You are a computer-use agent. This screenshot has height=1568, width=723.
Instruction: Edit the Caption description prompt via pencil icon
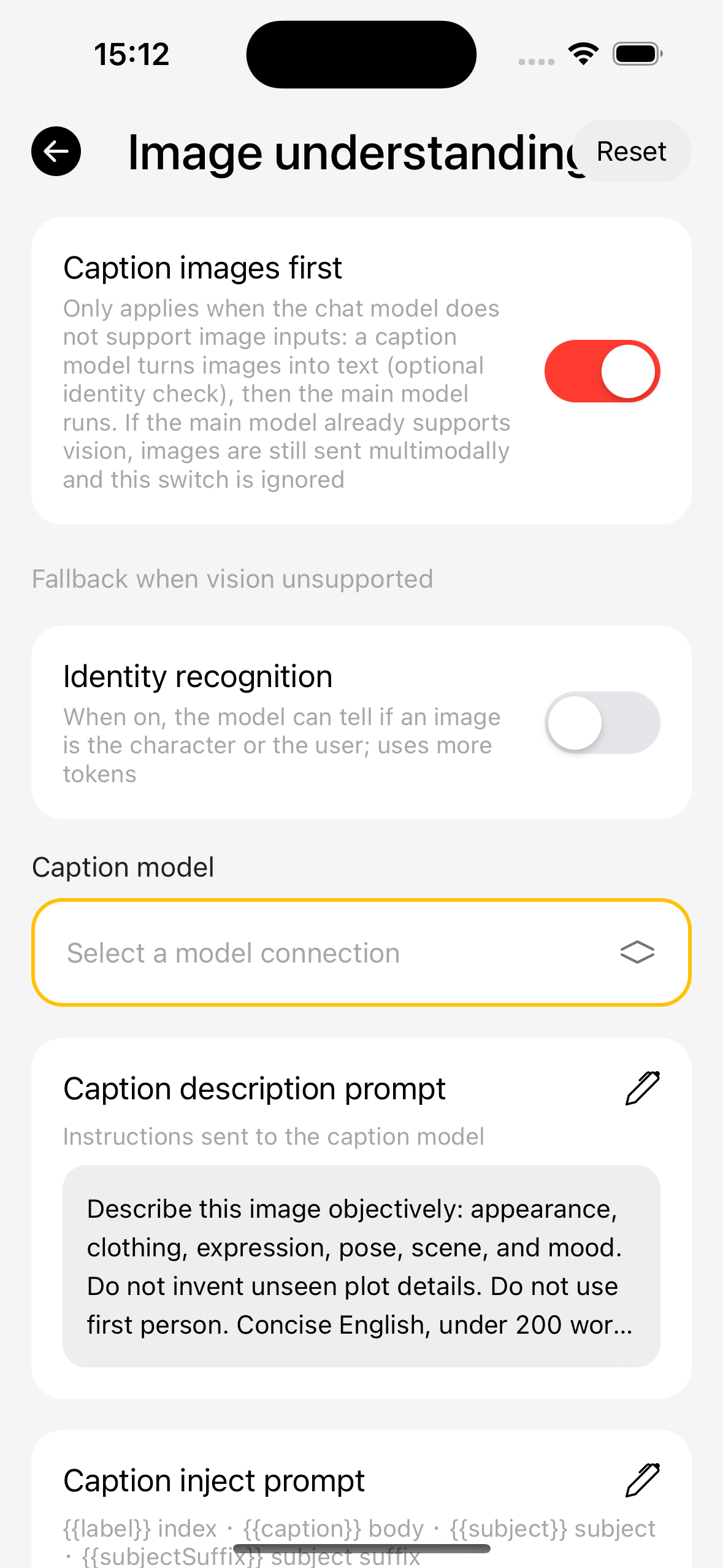click(x=642, y=1088)
